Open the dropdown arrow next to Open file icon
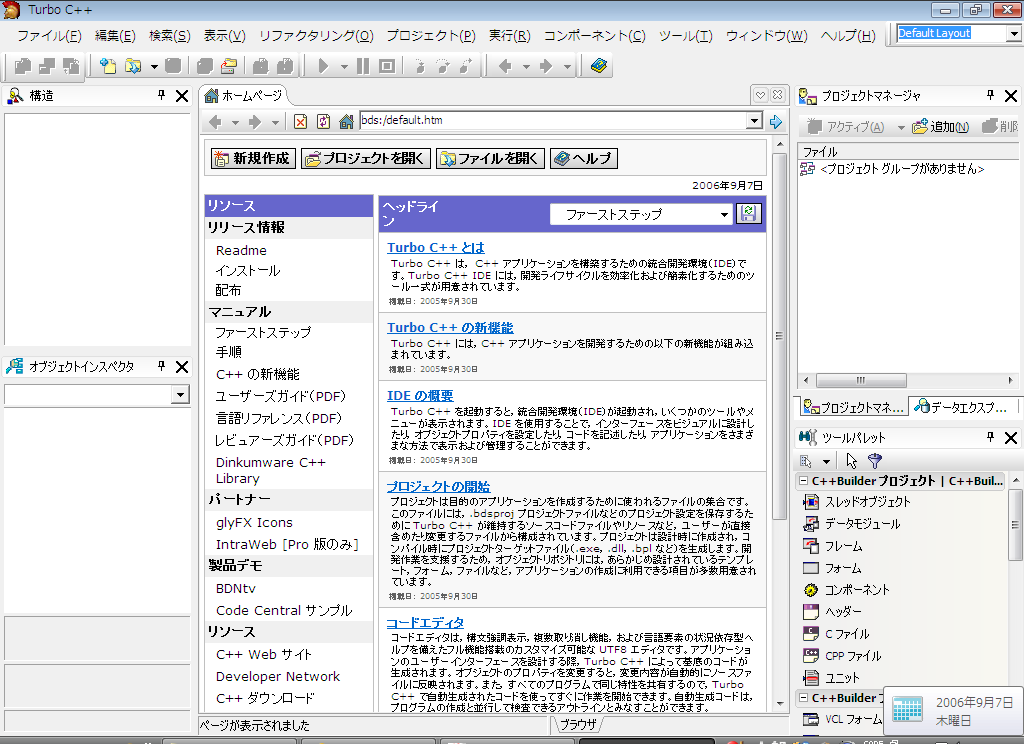1024x744 pixels. (x=154, y=66)
